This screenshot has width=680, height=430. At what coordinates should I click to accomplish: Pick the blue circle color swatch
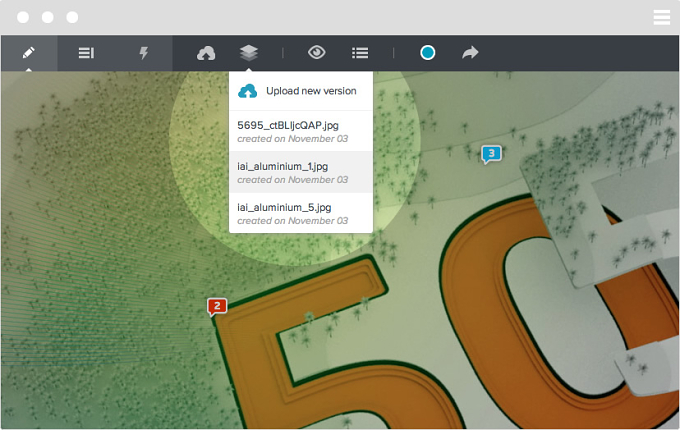[428, 52]
